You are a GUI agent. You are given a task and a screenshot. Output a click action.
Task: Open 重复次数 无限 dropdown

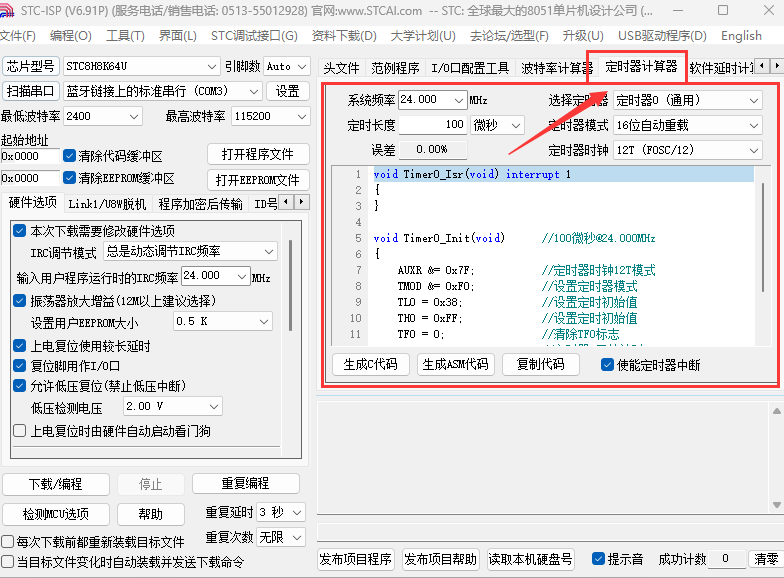280,537
